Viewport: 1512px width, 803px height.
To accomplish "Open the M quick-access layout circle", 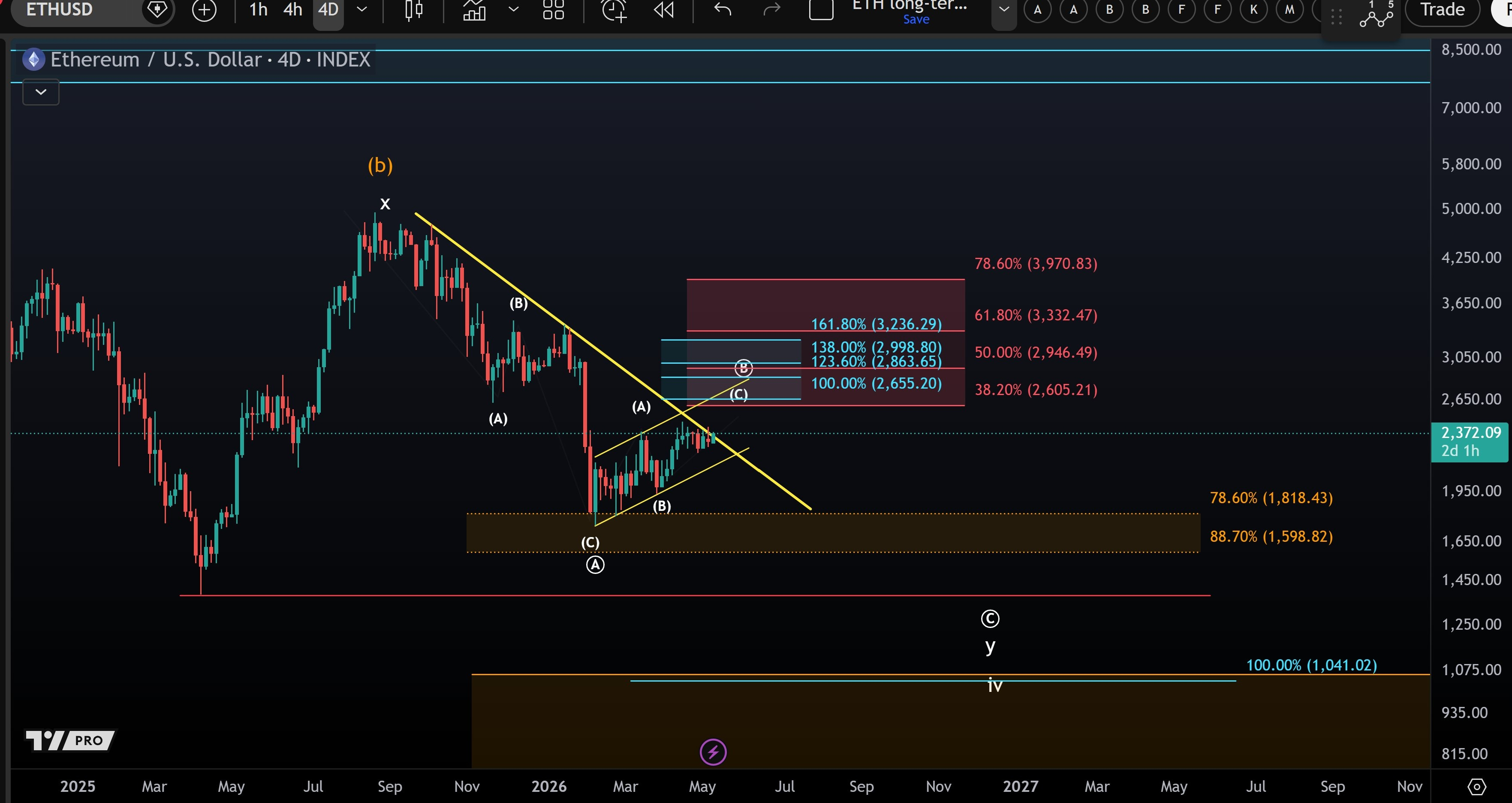I will tap(1289, 10).
